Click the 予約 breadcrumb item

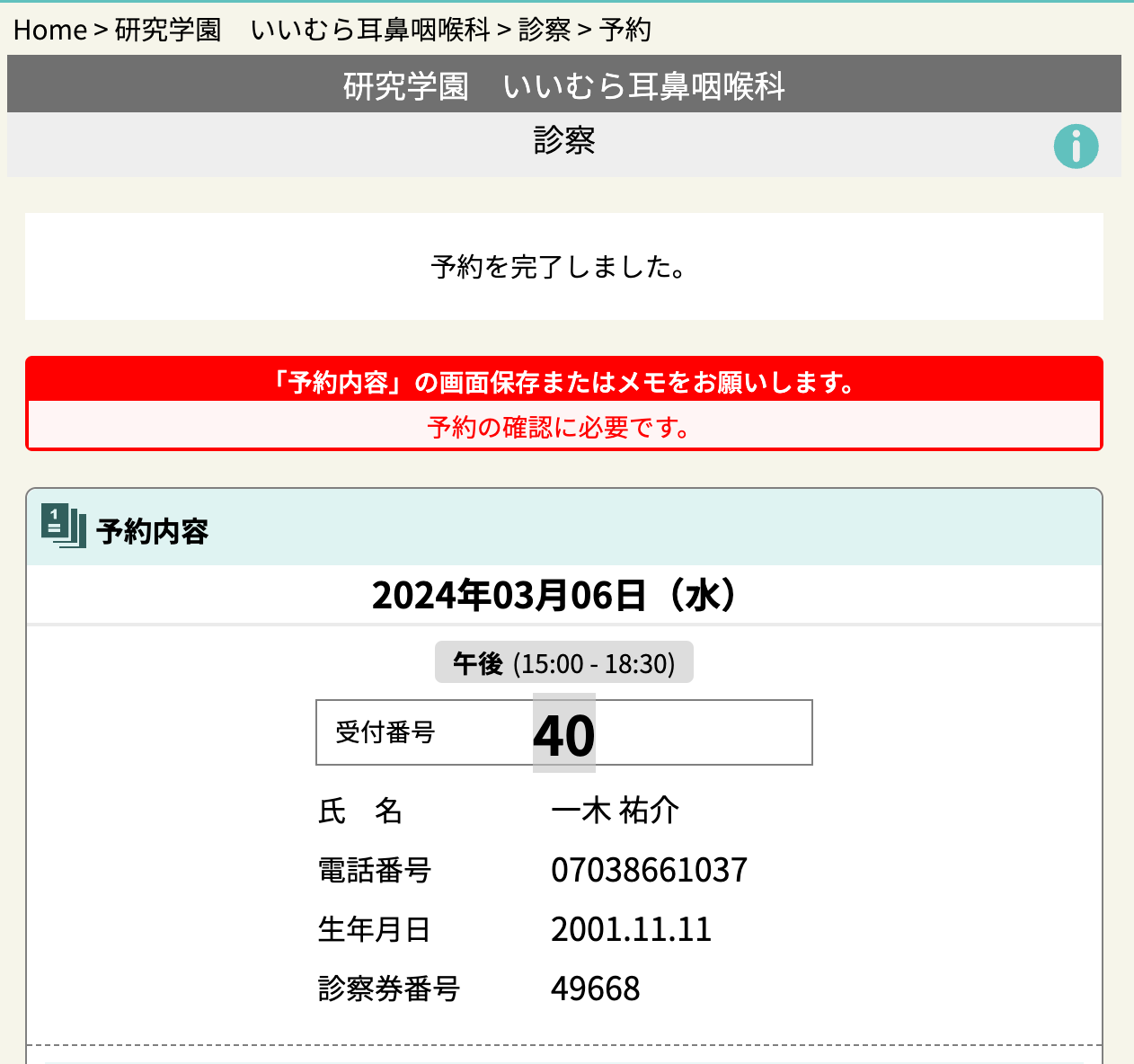[x=625, y=30]
